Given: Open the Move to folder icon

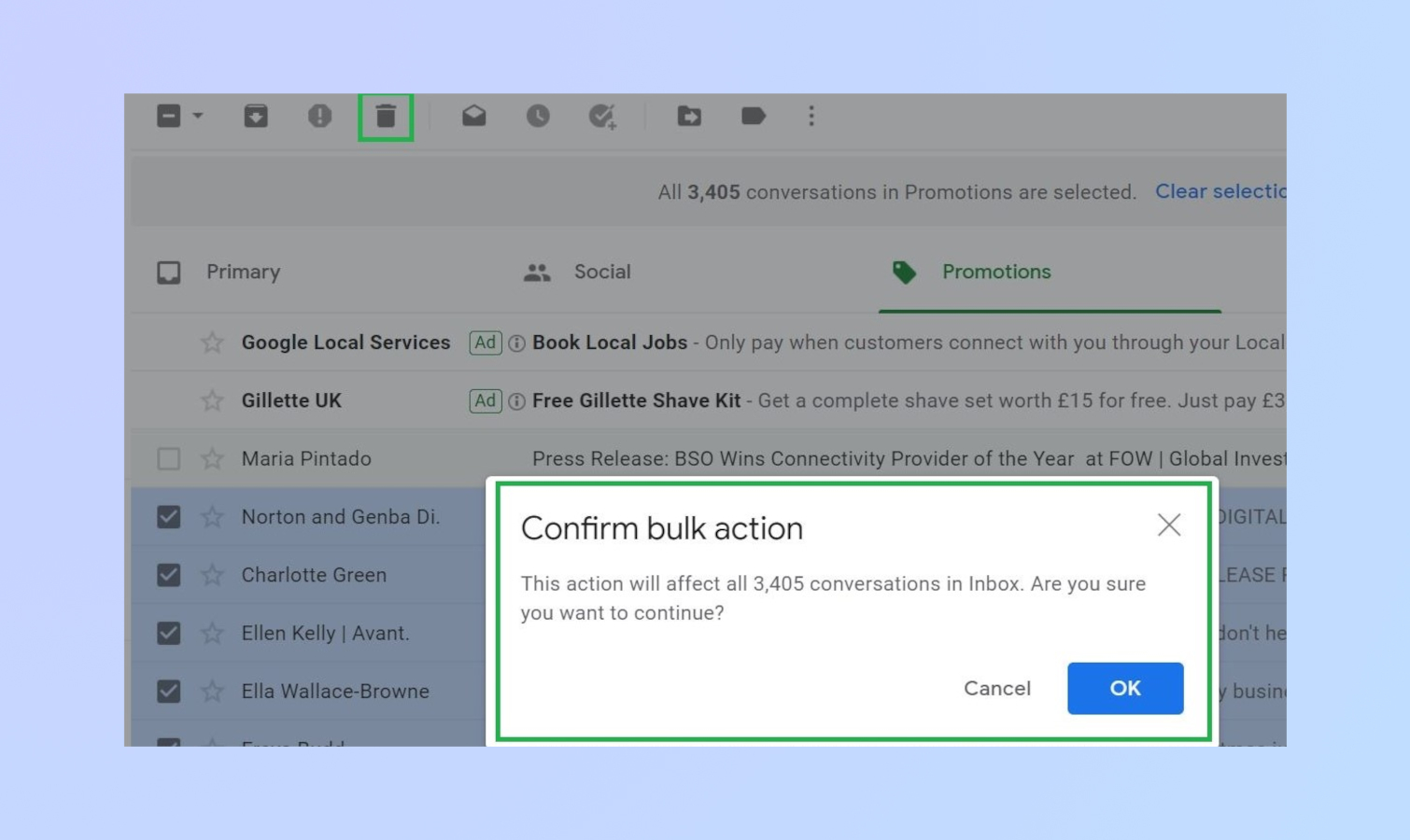Looking at the screenshot, I should [688, 116].
